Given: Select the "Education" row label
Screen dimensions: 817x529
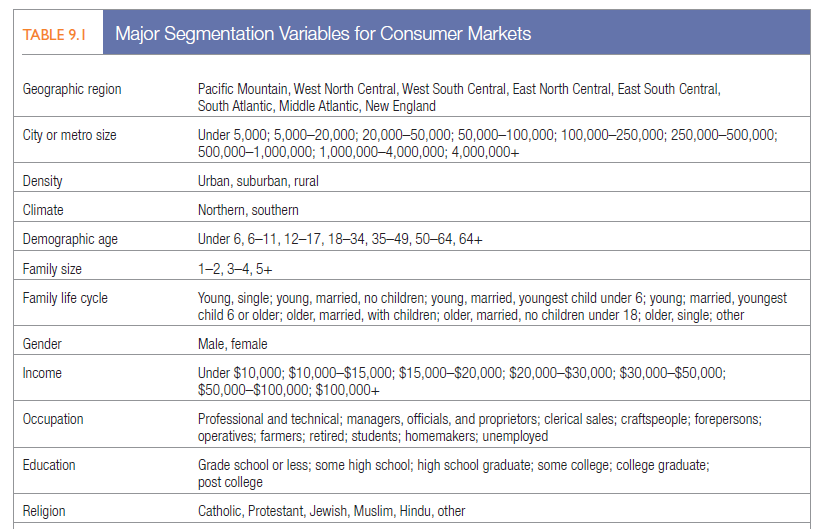Looking at the screenshot, I should click(49, 465).
